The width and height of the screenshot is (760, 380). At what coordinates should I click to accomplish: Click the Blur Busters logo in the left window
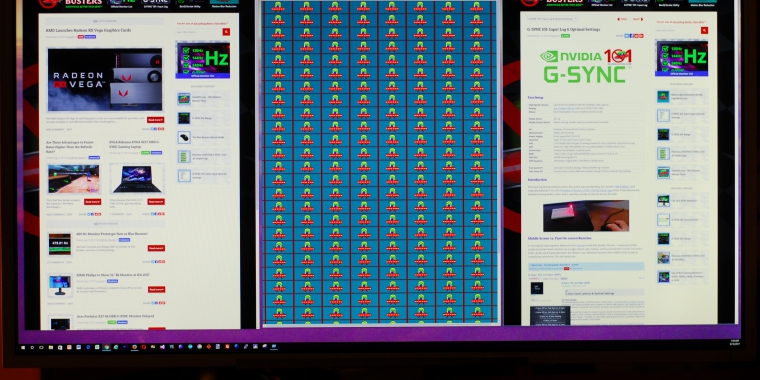click(x=72, y=3)
